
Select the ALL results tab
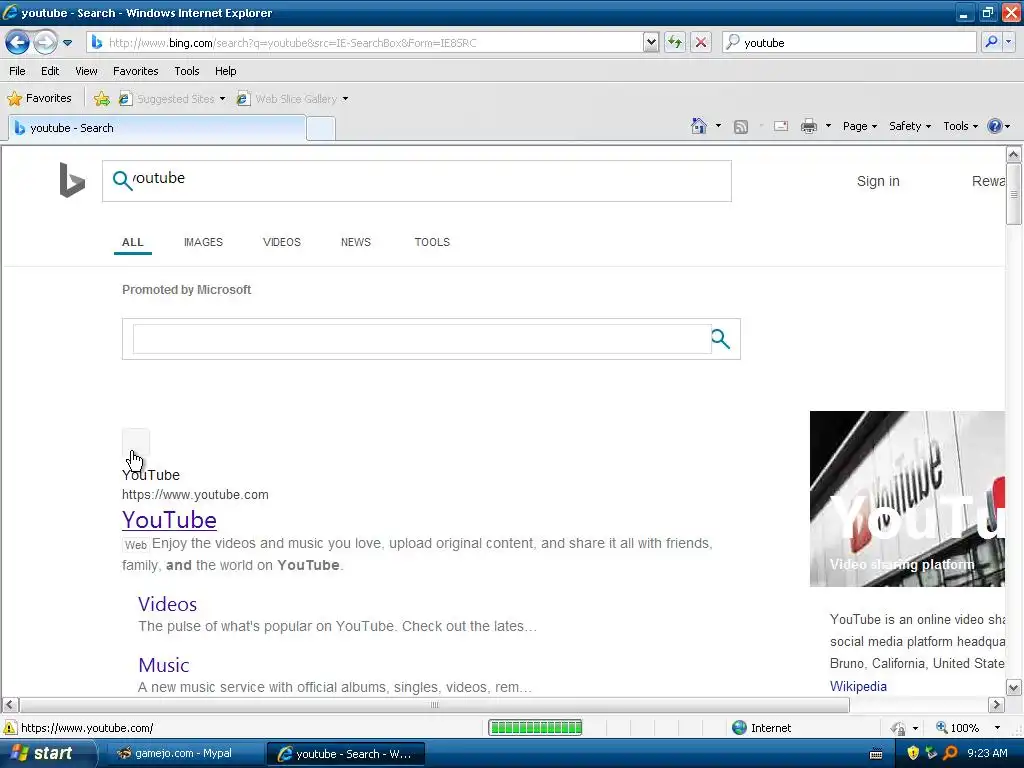133,242
